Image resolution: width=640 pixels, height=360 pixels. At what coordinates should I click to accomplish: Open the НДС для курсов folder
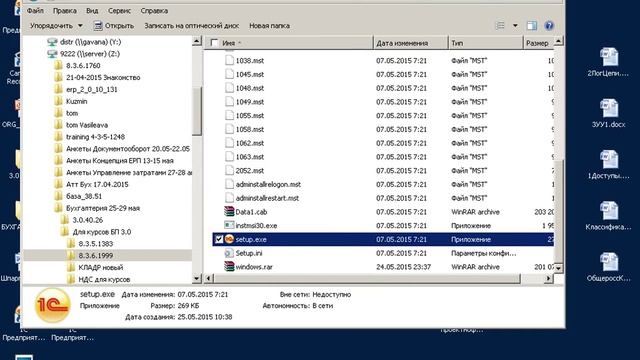[x=98, y=279]
